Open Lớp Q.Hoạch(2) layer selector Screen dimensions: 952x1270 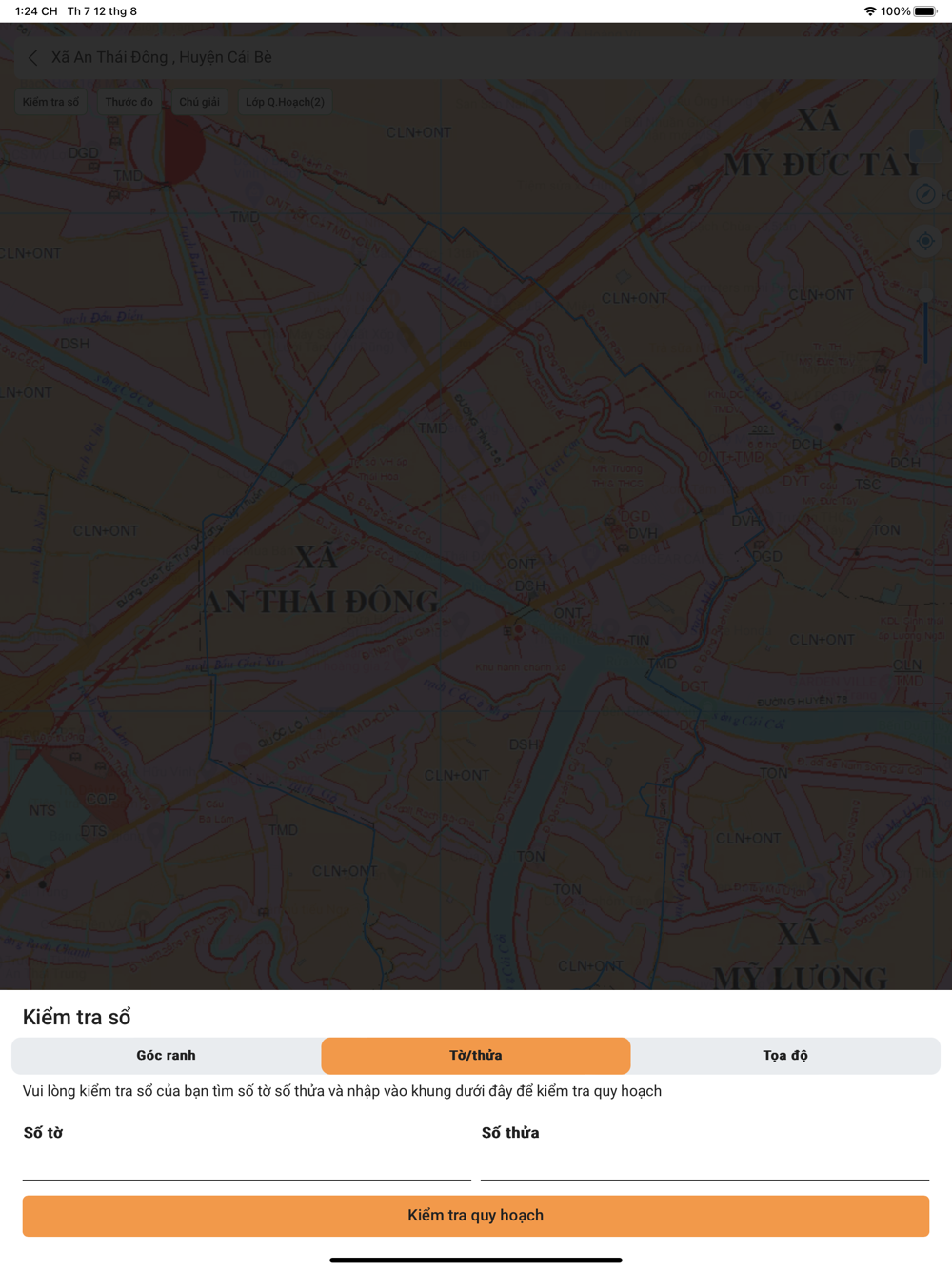pos(286,102)
